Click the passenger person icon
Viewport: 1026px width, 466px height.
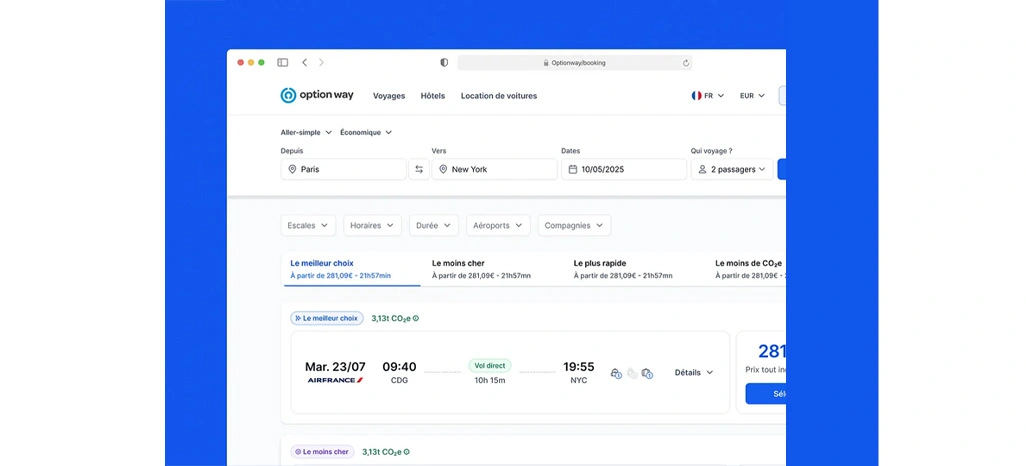pos(702,169)
